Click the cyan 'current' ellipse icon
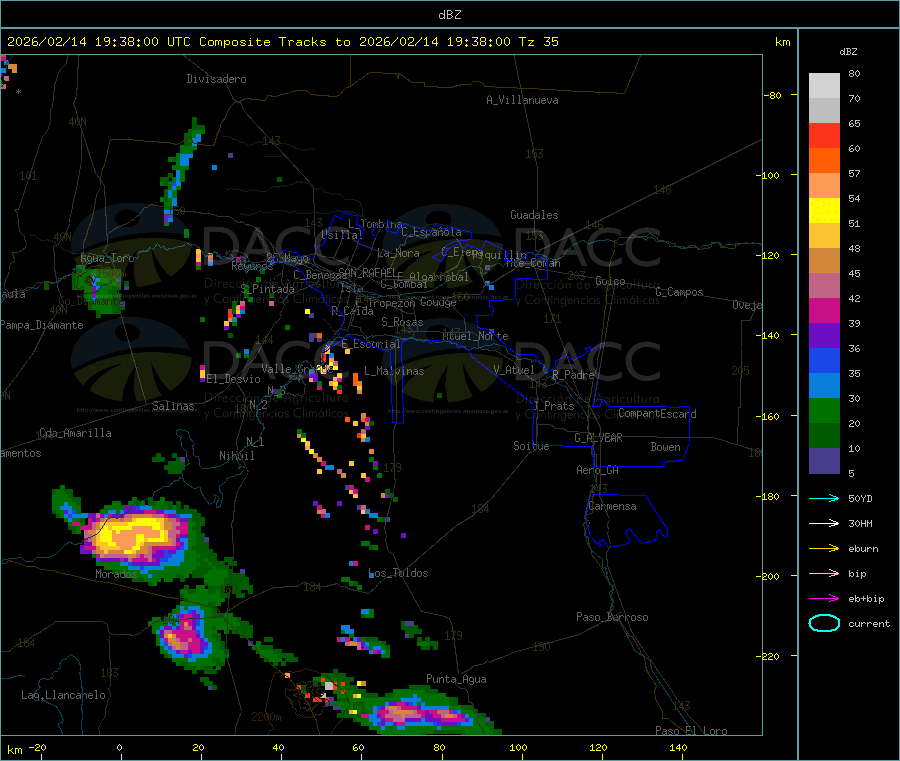Viewport: 900px width, 761px height. (824, 623)
